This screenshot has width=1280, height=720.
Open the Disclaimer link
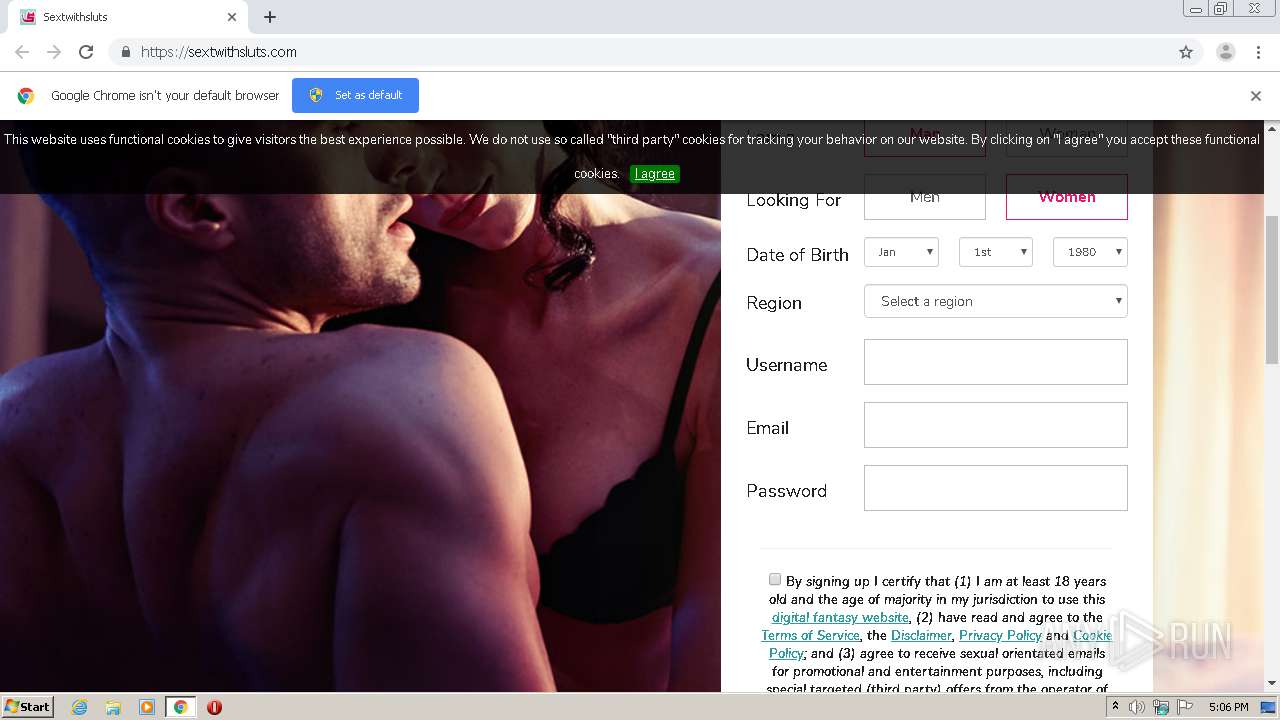pyautogui.click(x=921, y=635)
